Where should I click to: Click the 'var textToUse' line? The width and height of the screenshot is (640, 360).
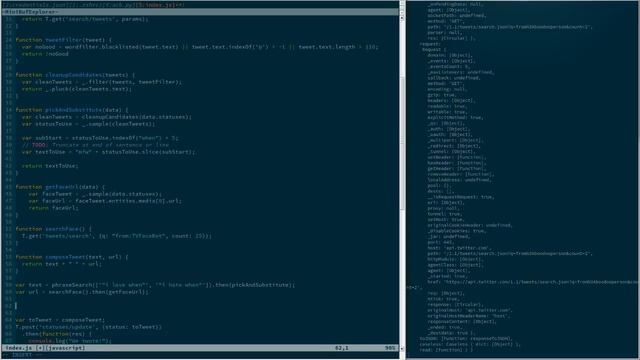(x=109, y=152)
